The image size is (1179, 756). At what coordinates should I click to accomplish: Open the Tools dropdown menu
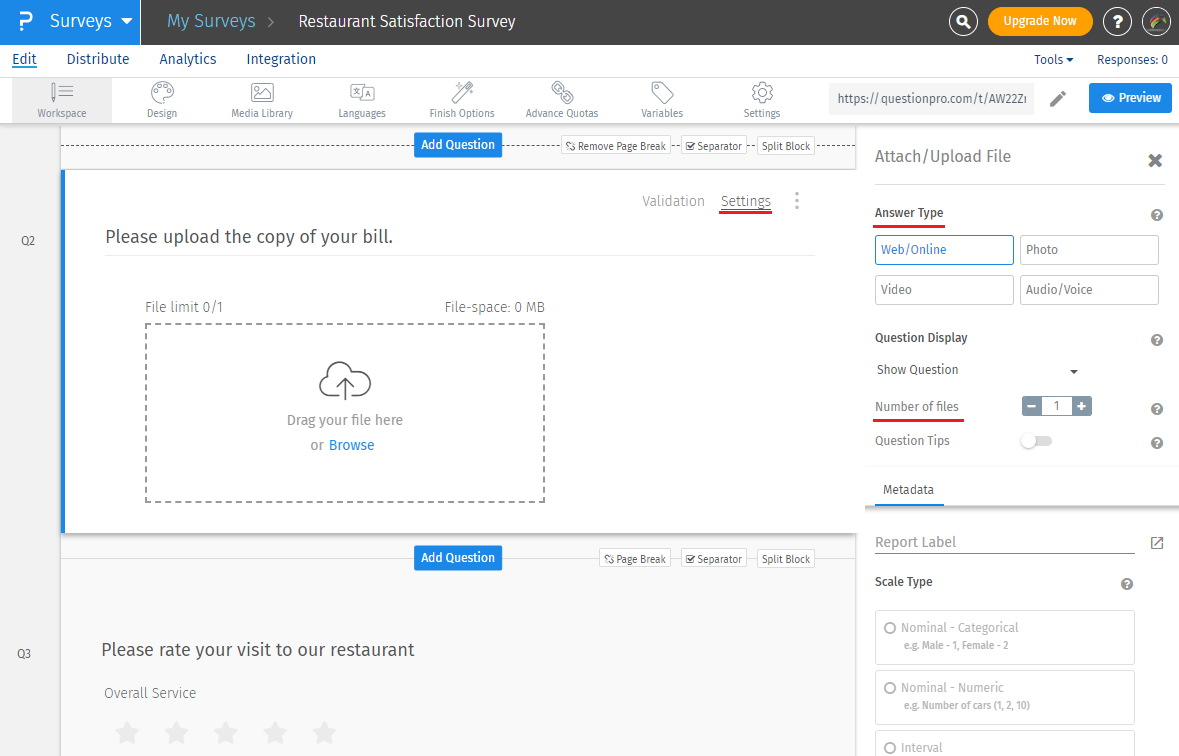[1053, 60]
